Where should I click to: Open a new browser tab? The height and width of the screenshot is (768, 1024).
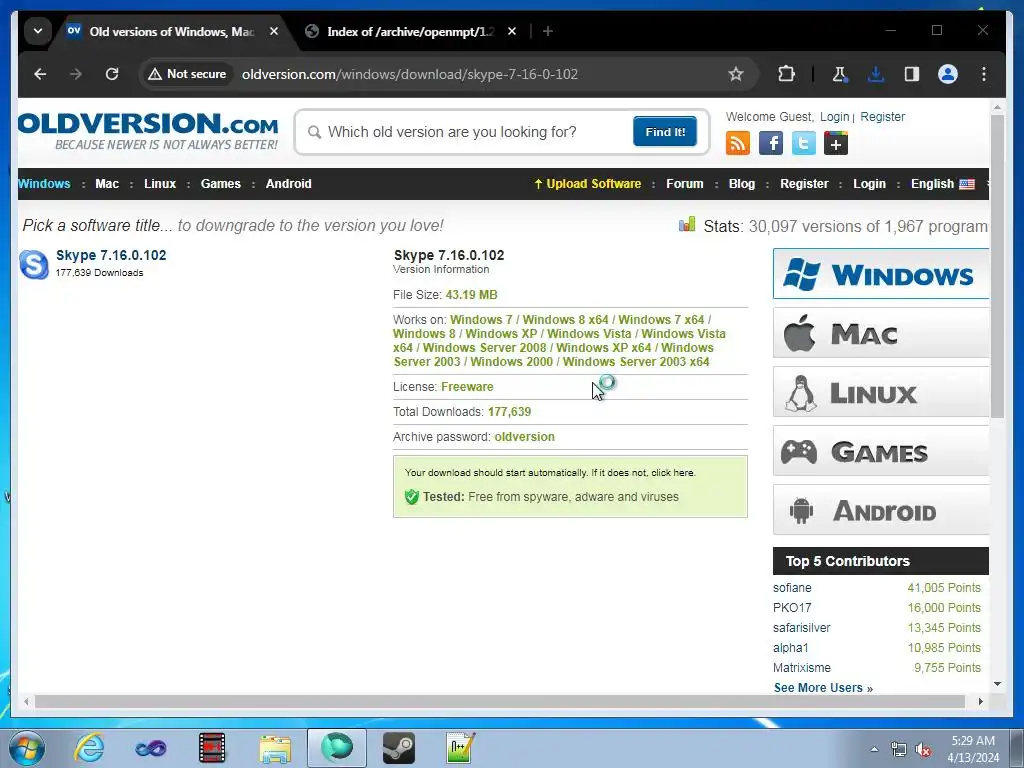pyautogui.click(x=548, y=31)
